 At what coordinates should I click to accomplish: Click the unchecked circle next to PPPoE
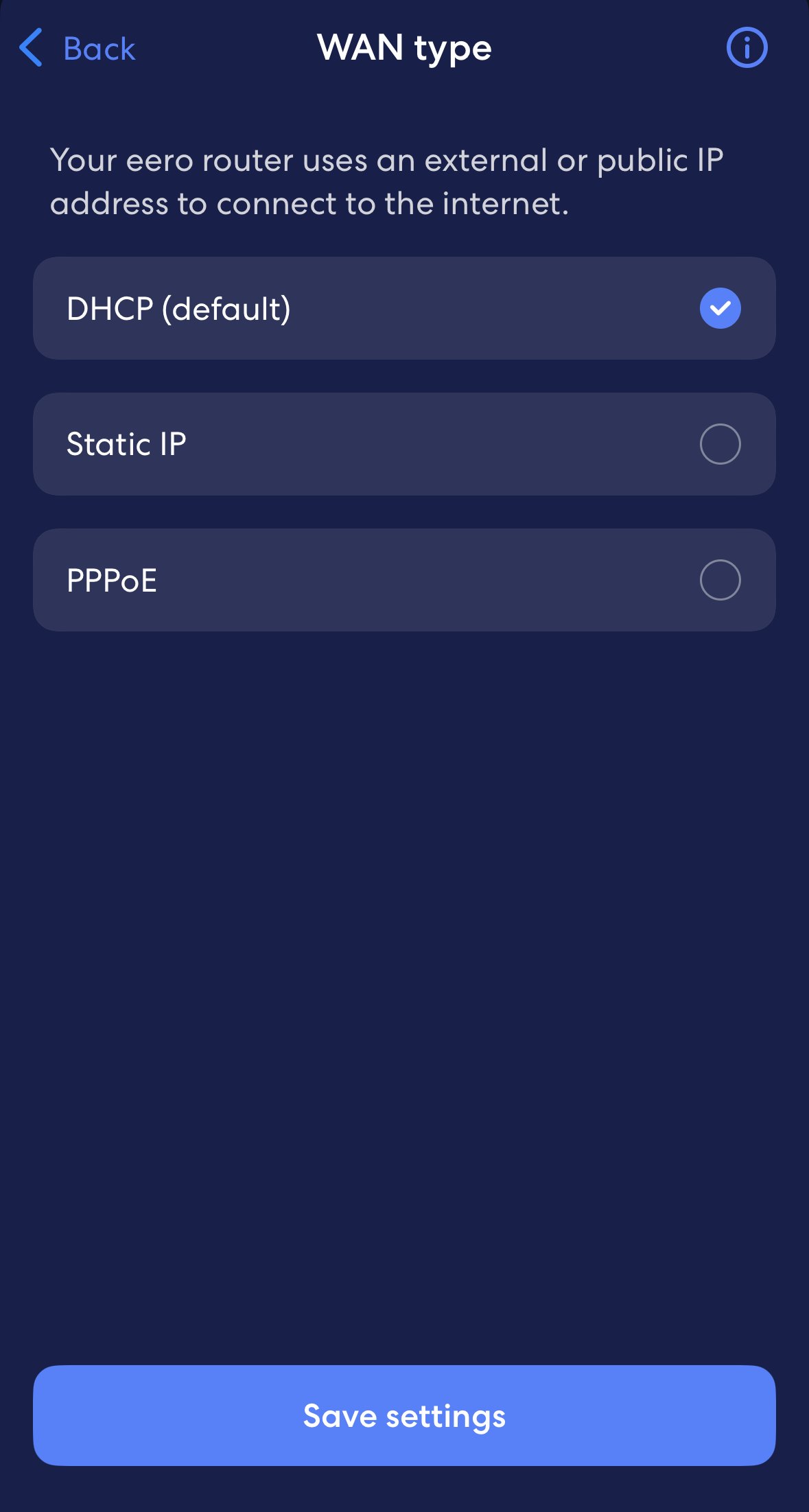pos(720,580)
